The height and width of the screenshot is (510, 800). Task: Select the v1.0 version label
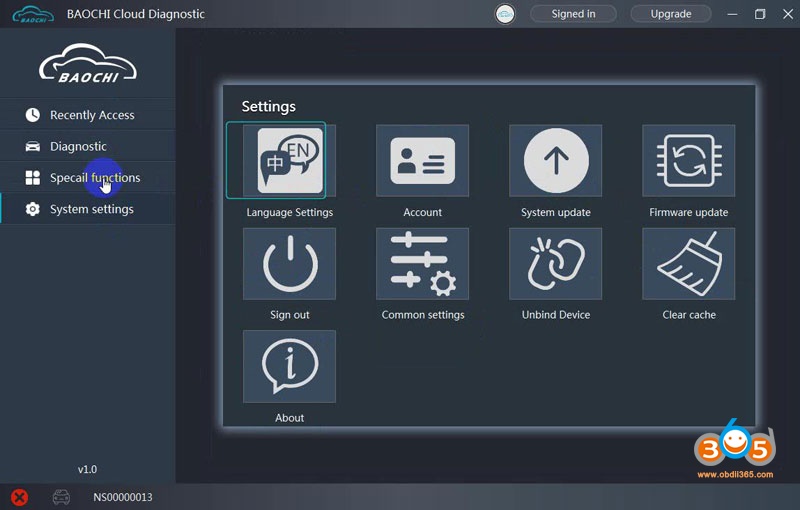tap(87, 469)
